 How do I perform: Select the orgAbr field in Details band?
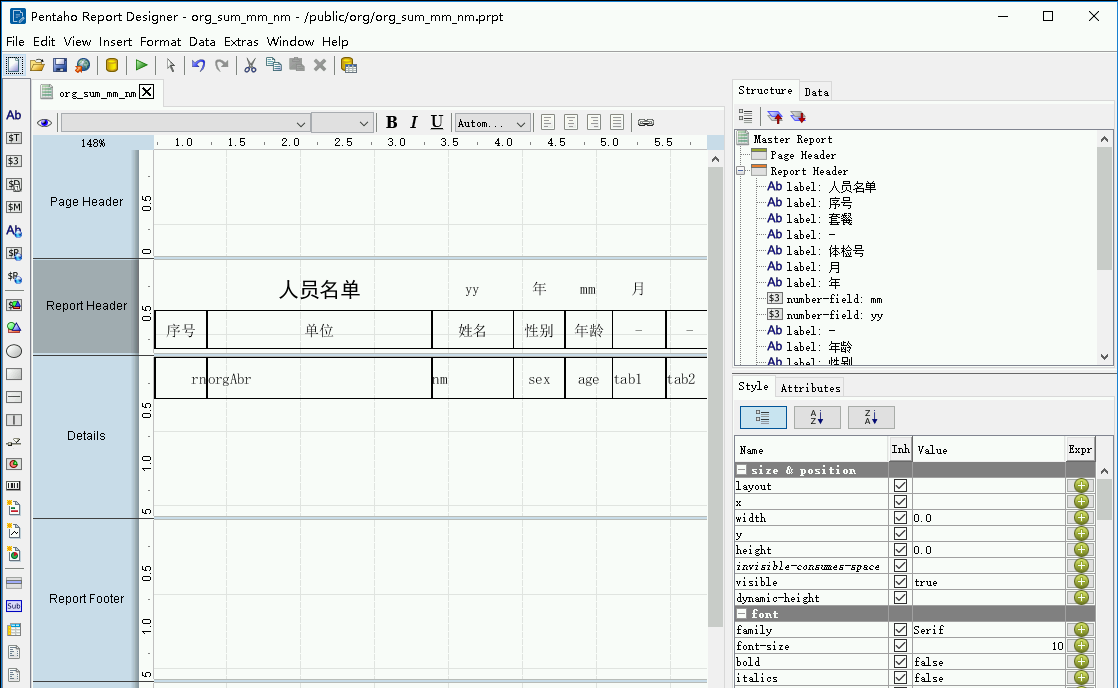tap(319, 379)
